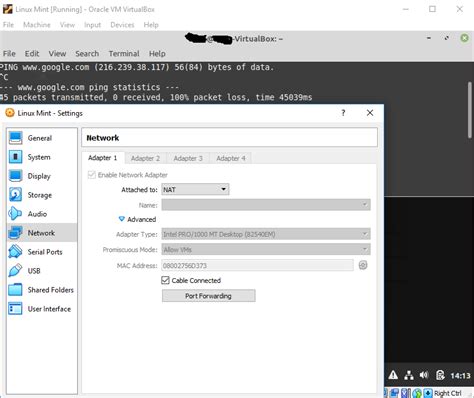Click the Linux Mint Settings dialog icon

coord(10,113)
